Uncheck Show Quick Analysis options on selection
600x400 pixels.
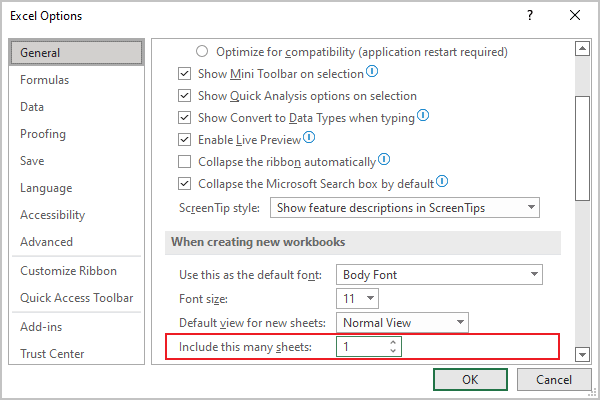[184, 95]
